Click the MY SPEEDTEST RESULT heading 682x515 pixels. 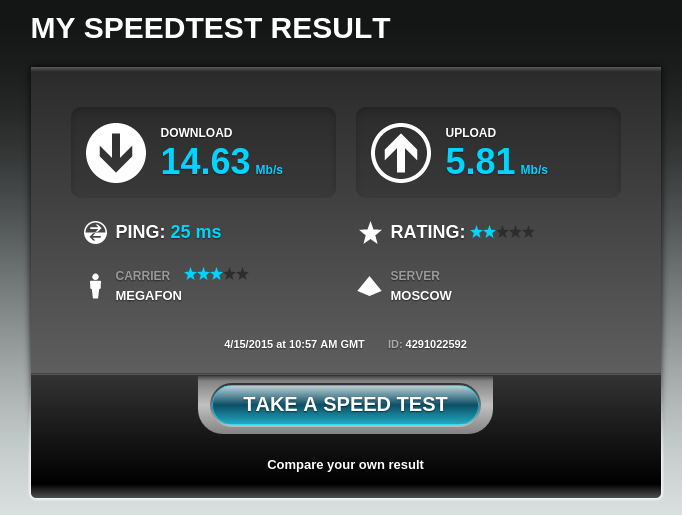pos(211,28)
